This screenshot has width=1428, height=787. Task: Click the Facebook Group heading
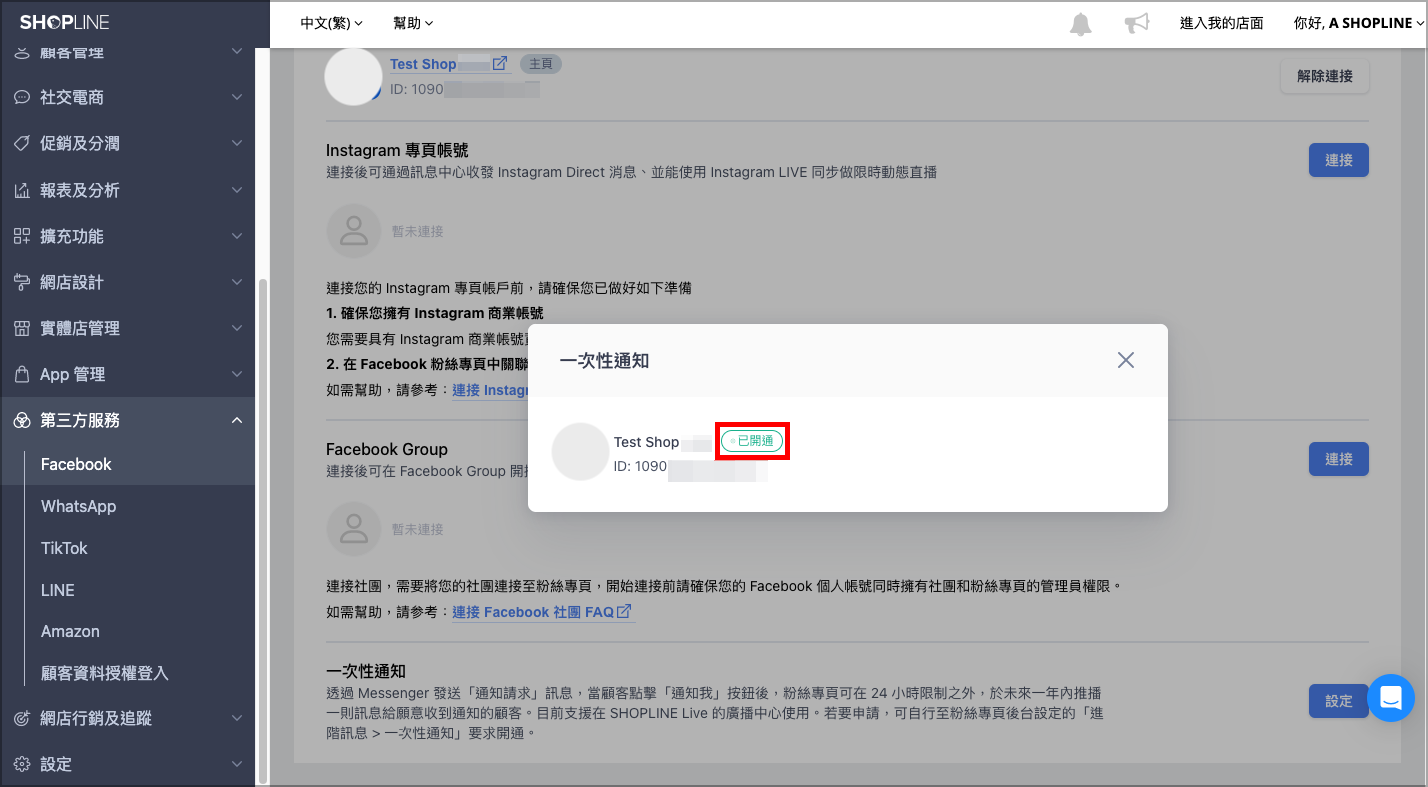(x=387, y=449)
